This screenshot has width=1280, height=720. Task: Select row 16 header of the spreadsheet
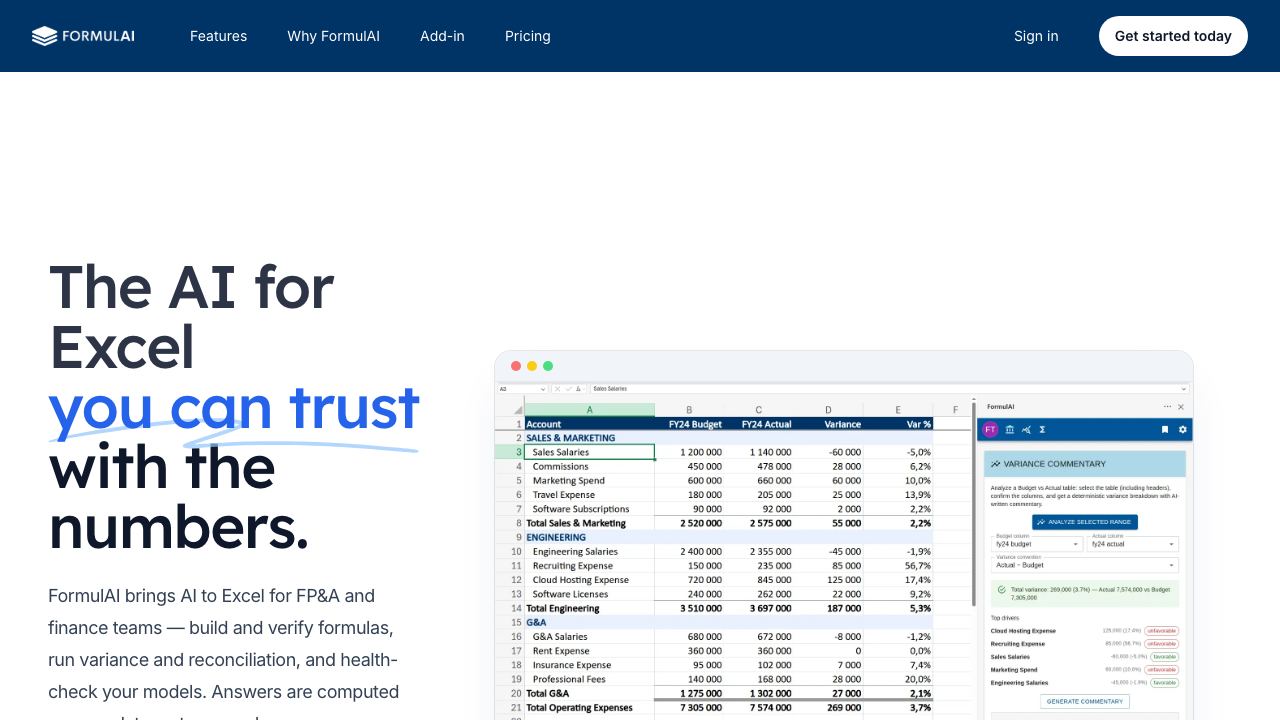509,636
